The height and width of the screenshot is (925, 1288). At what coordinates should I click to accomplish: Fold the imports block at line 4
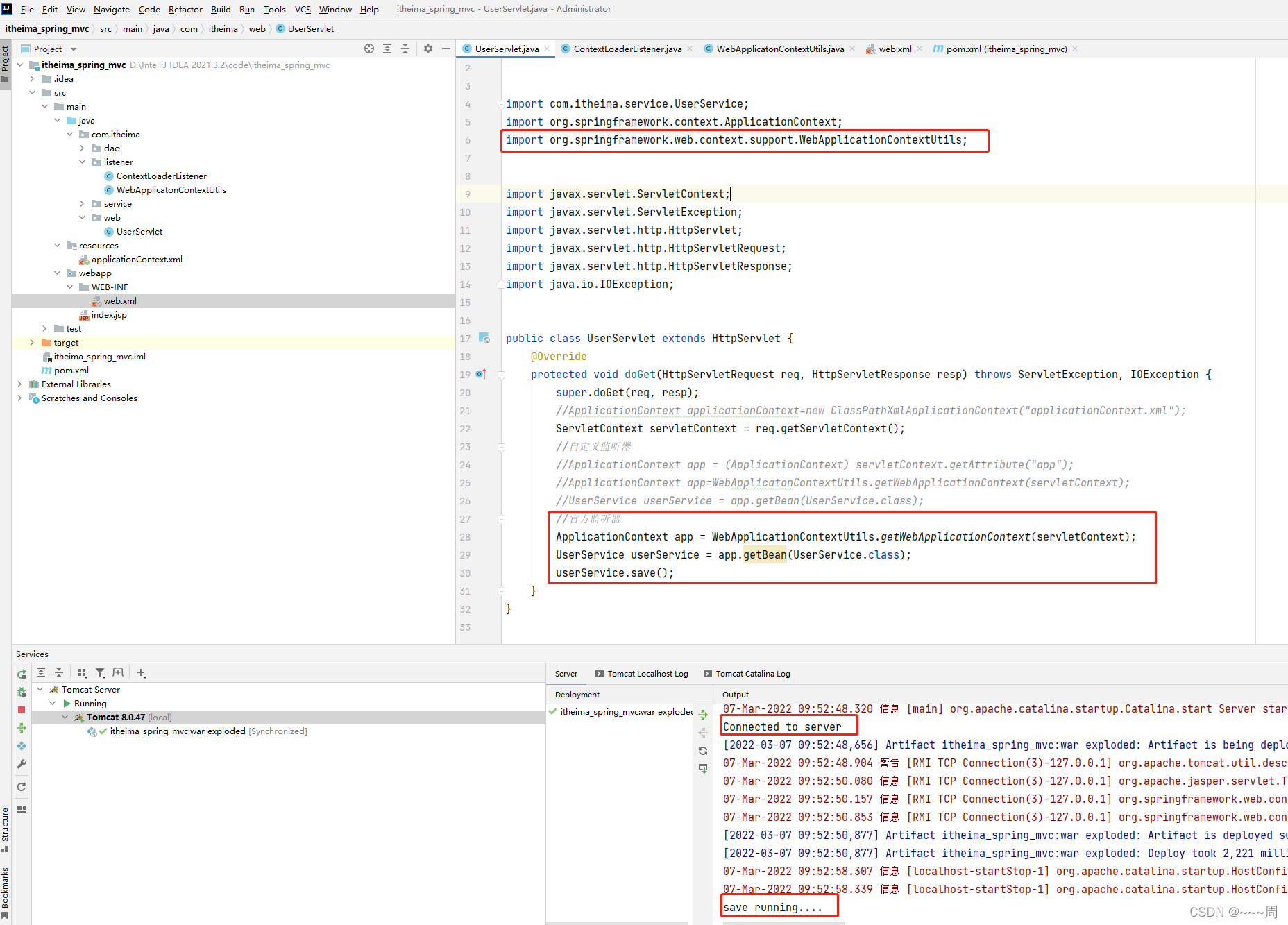(501, 104)
